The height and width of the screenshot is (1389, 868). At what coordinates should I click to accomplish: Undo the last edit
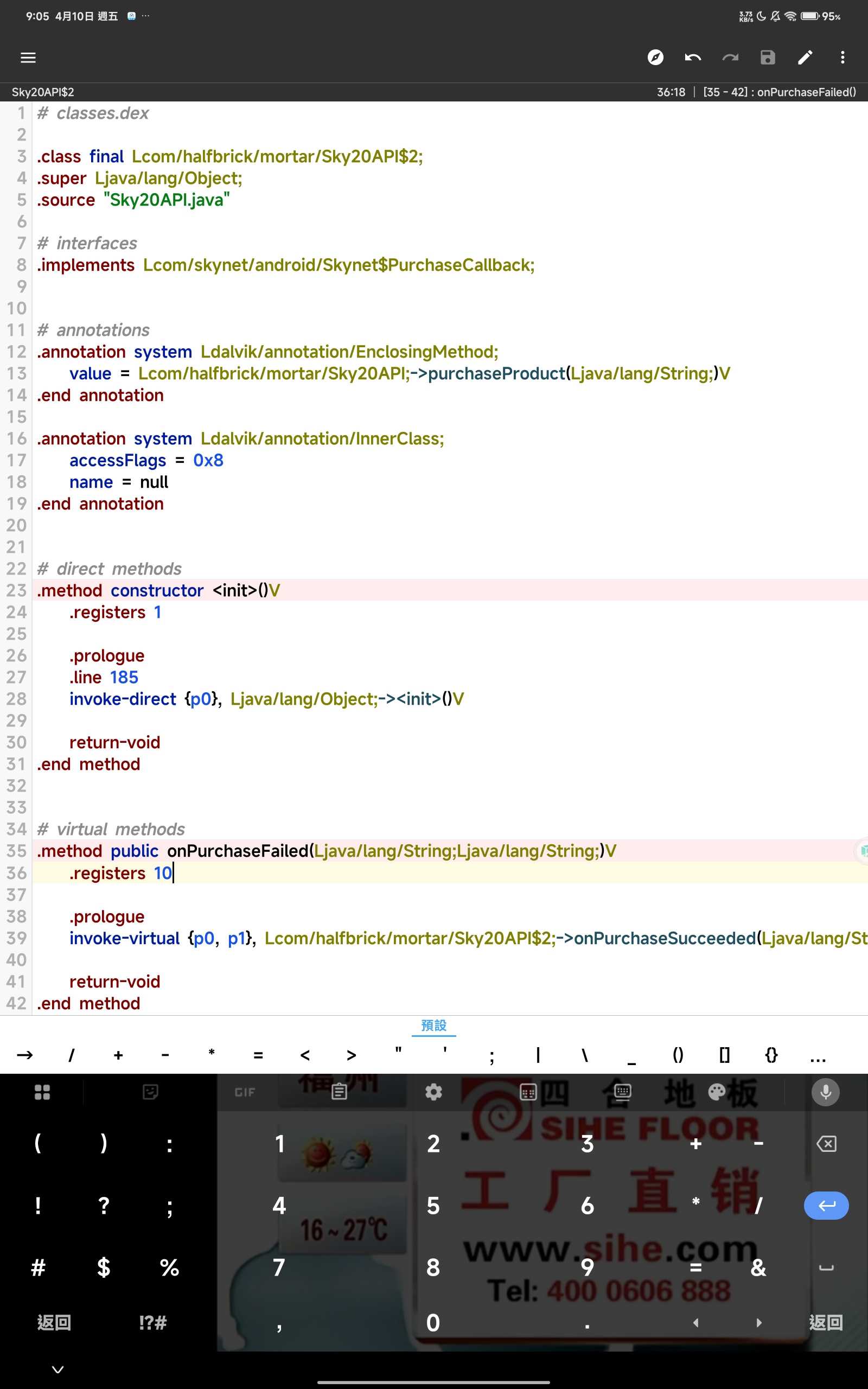coord(693,58)
